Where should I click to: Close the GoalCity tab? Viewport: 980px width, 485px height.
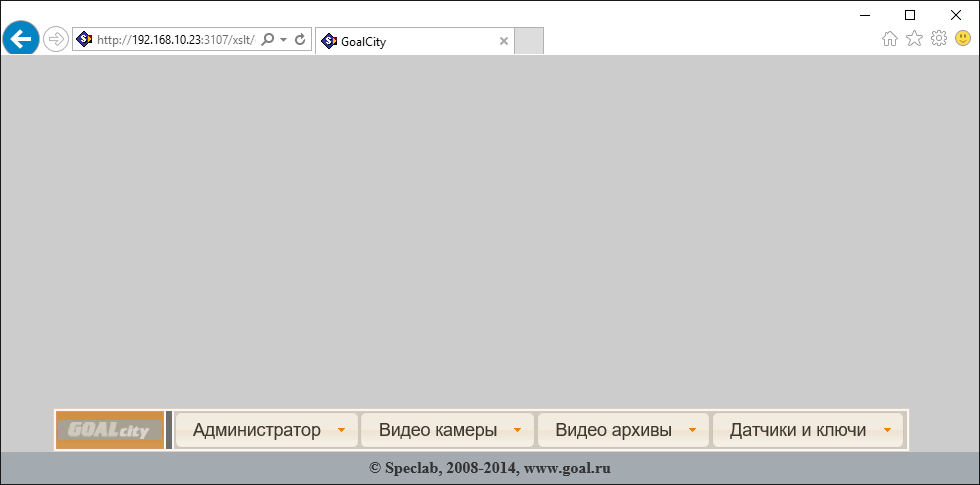504,42
